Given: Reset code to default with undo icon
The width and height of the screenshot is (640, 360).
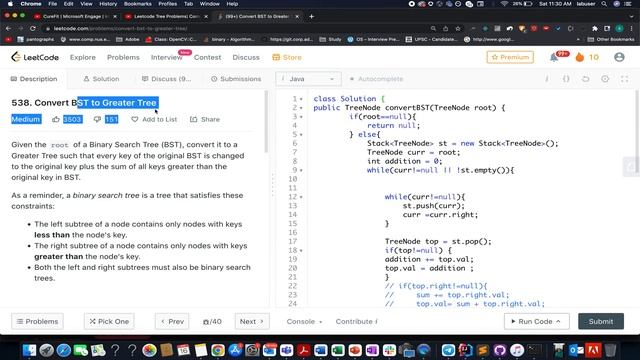Looking at the screenshot, I should point(586,79).
